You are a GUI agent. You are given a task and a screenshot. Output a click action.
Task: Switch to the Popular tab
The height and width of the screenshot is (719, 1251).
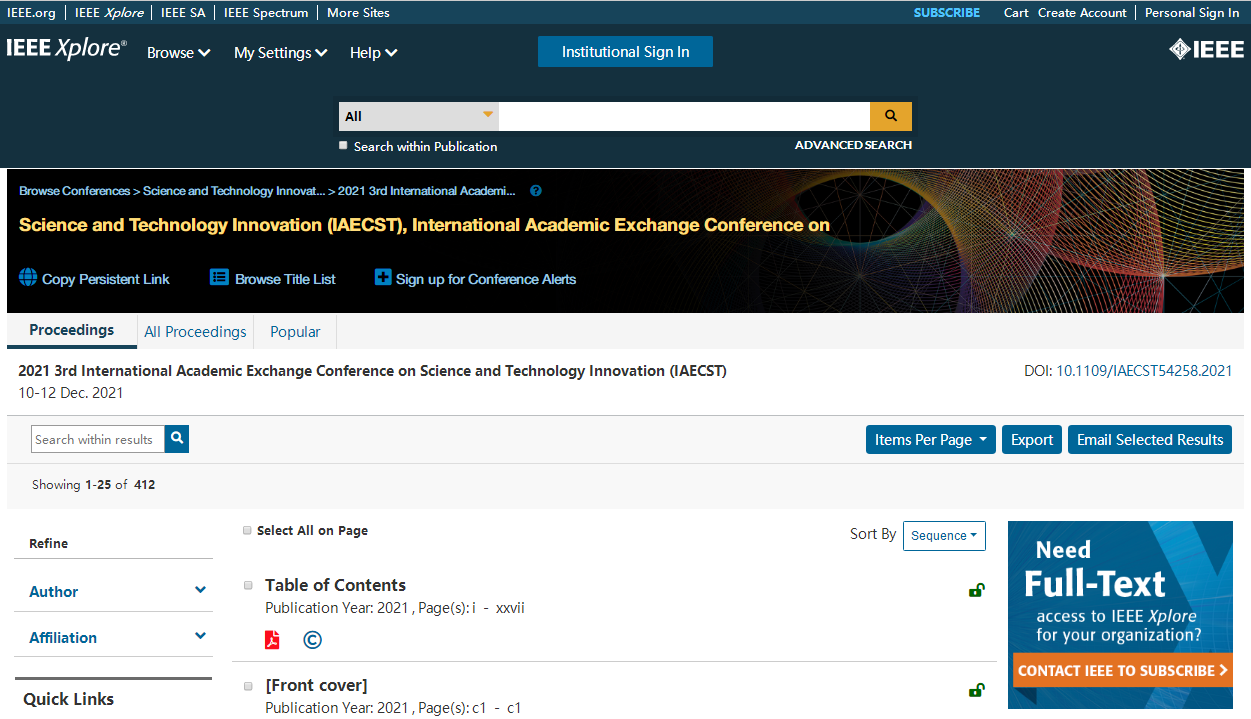295,332
